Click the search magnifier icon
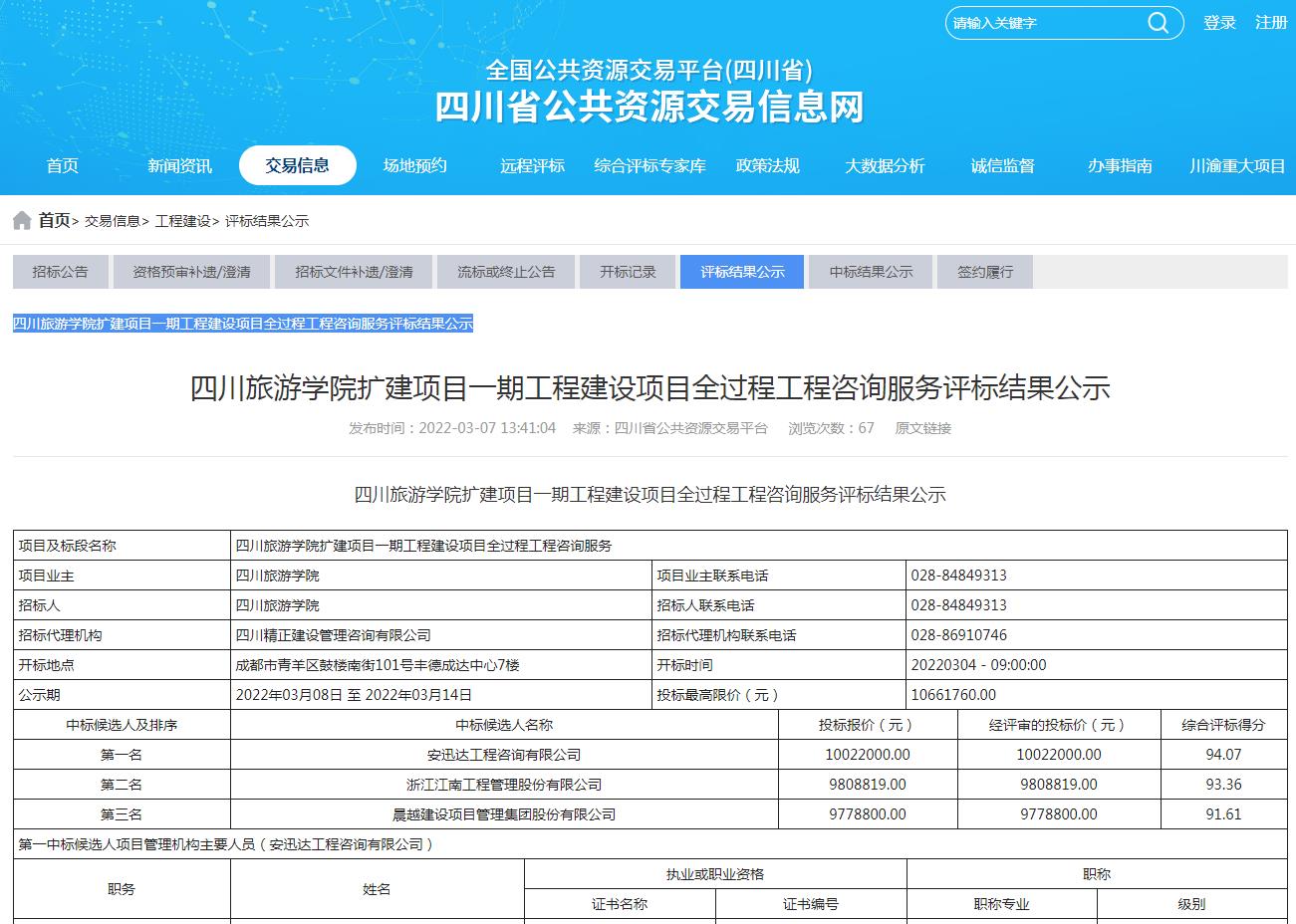This screenshot has width=1296, height=924. pos(1158,23)
